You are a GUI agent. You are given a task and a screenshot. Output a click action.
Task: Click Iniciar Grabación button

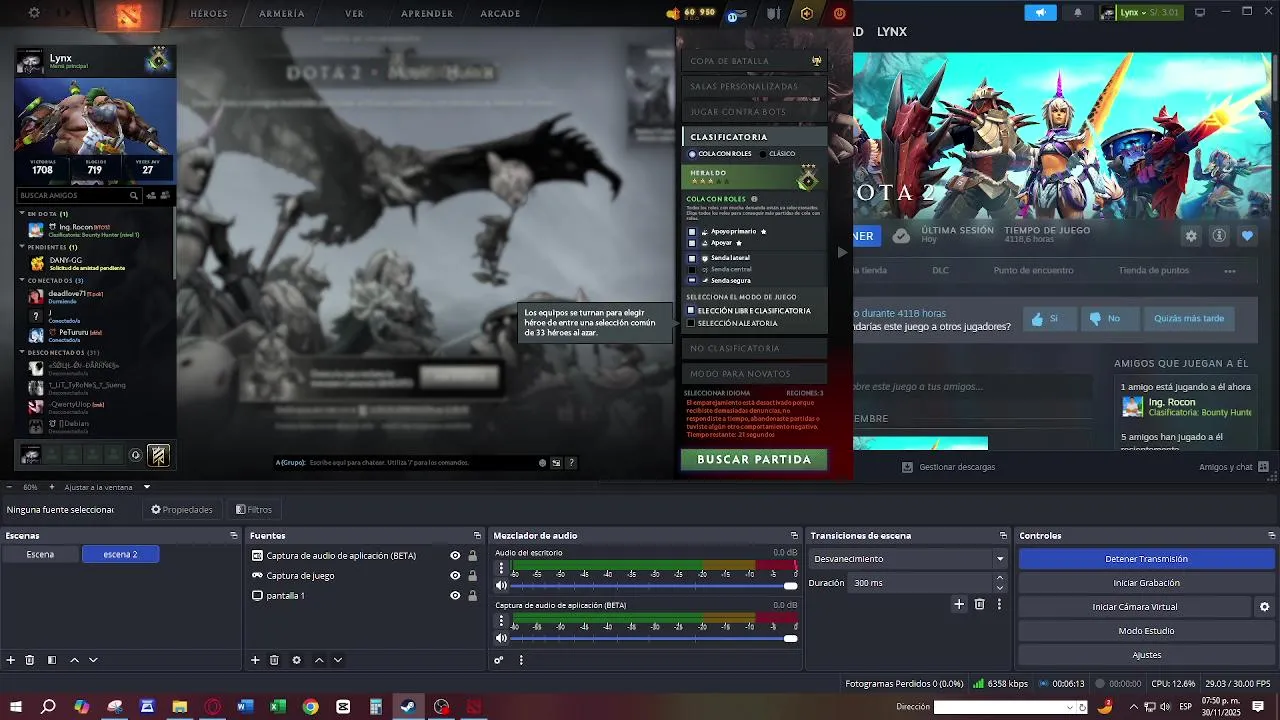[1146, 583]
